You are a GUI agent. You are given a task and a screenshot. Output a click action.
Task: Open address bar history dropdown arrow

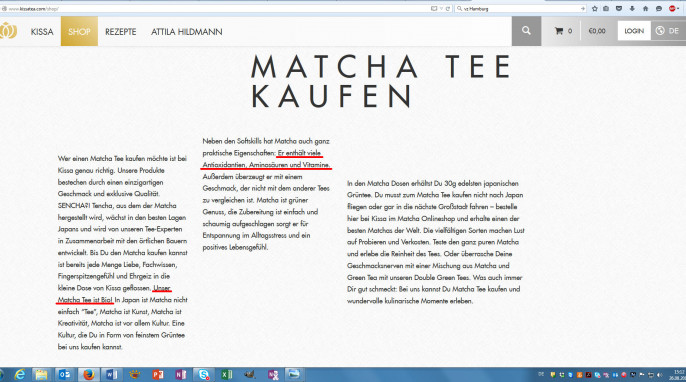tap(441, 8)
